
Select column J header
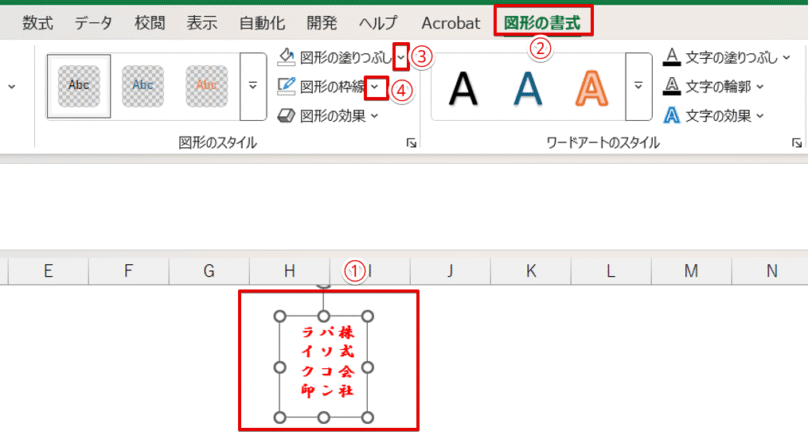450,271
